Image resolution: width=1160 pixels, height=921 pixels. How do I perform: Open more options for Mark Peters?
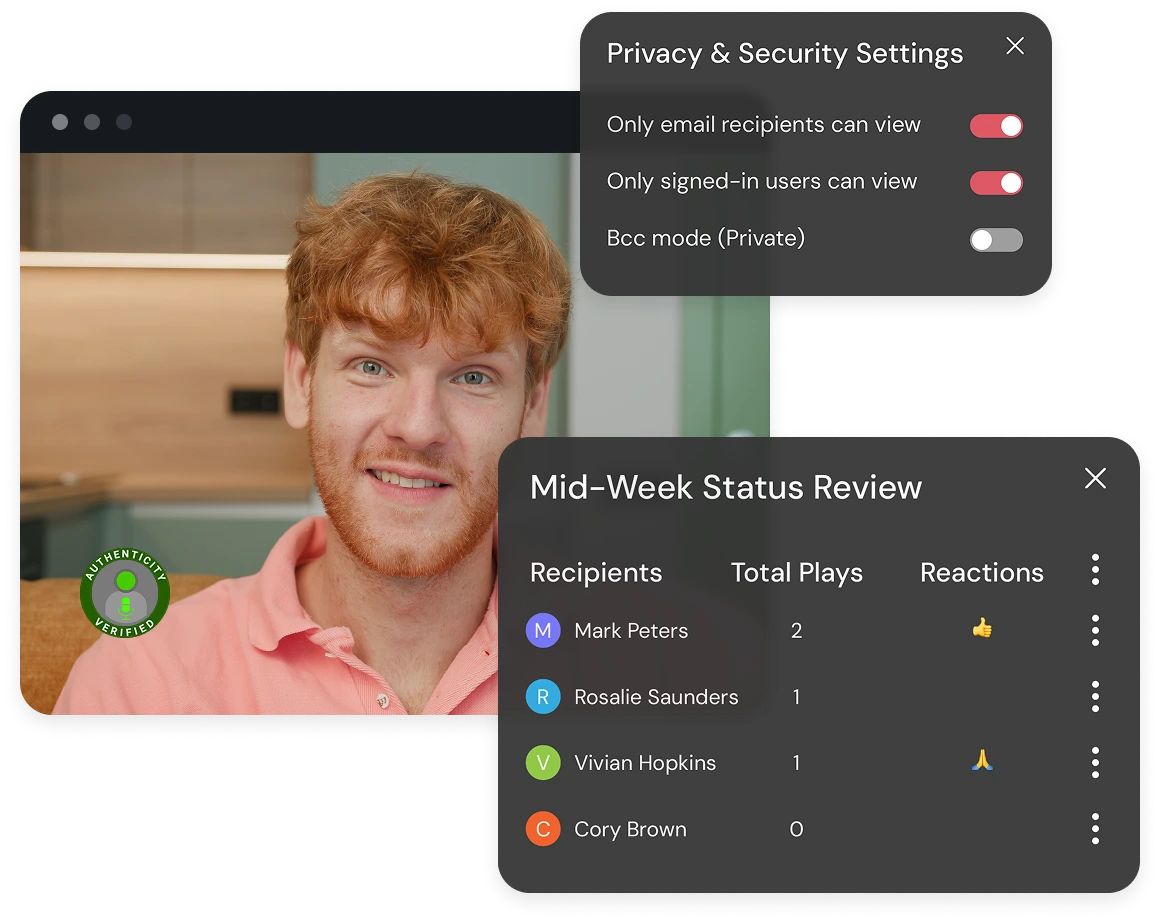tap(1095, 630)
